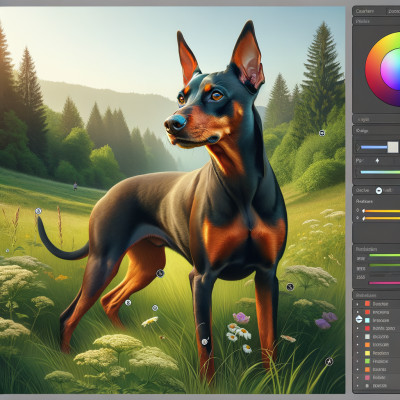Select the pink swatch in the list
This screenshot has width=400, height=400.
click(367, 378)
